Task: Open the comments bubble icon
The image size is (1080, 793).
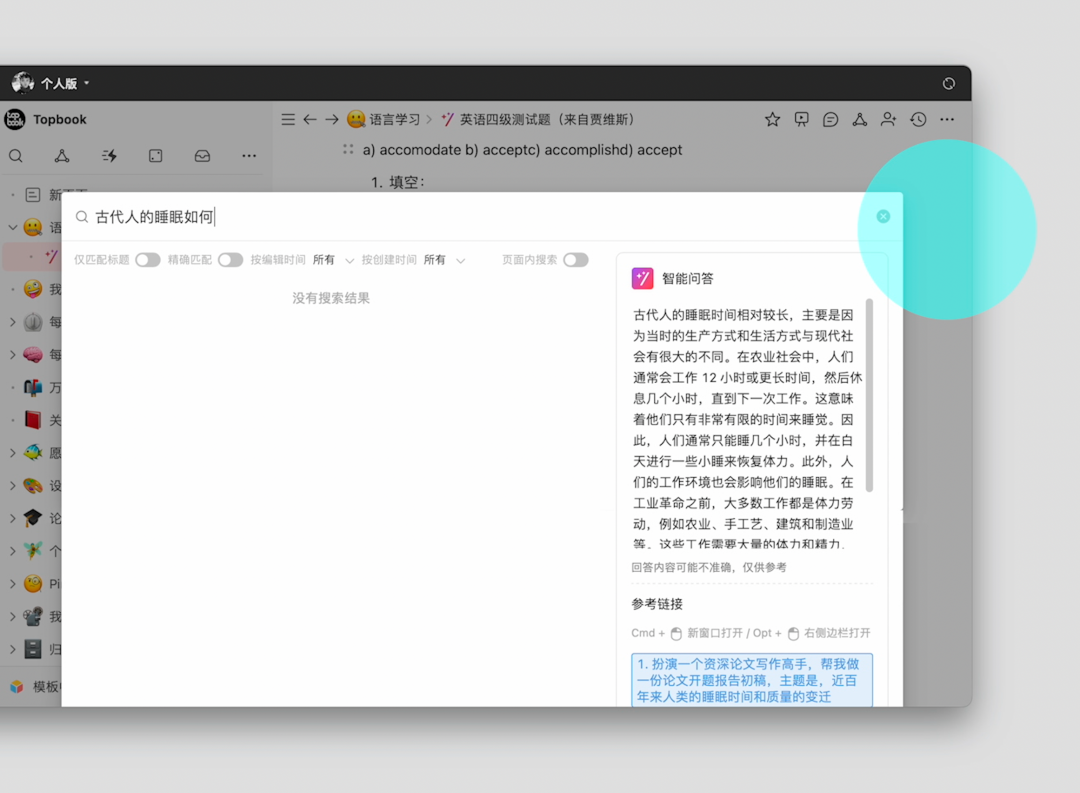Action: pyautogui.click(x=830, y=120)
